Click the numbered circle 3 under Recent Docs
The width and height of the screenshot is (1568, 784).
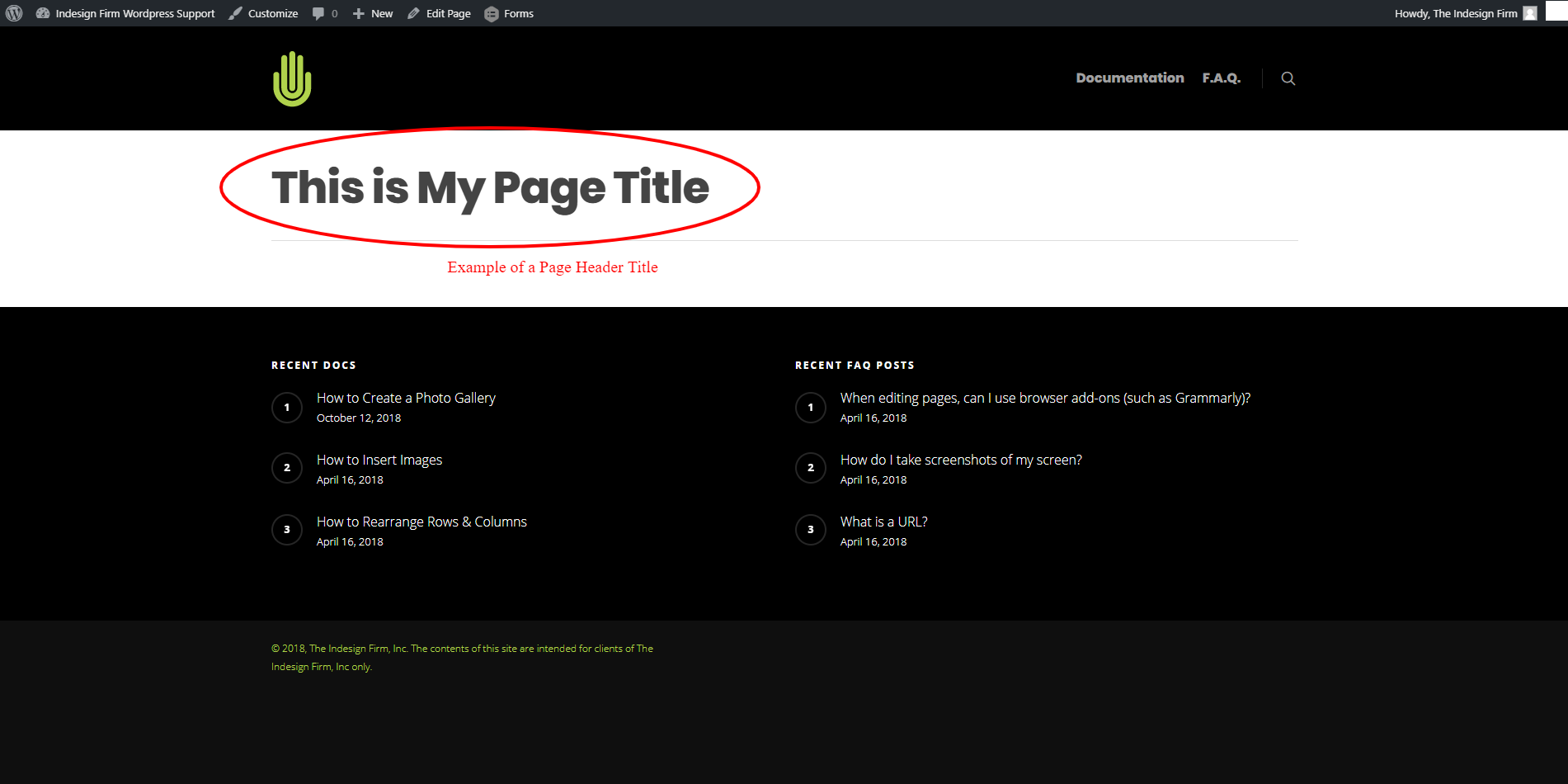coord(287,530)
